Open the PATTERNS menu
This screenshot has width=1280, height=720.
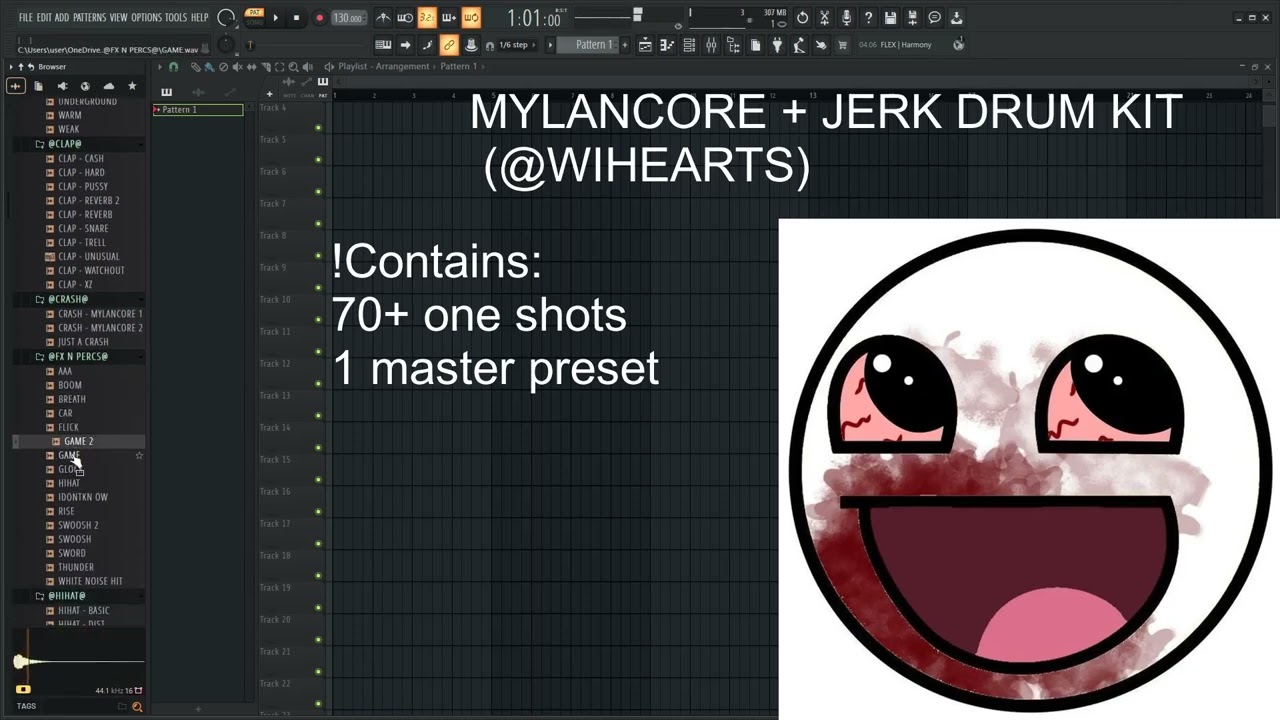[x=89, y=17]
